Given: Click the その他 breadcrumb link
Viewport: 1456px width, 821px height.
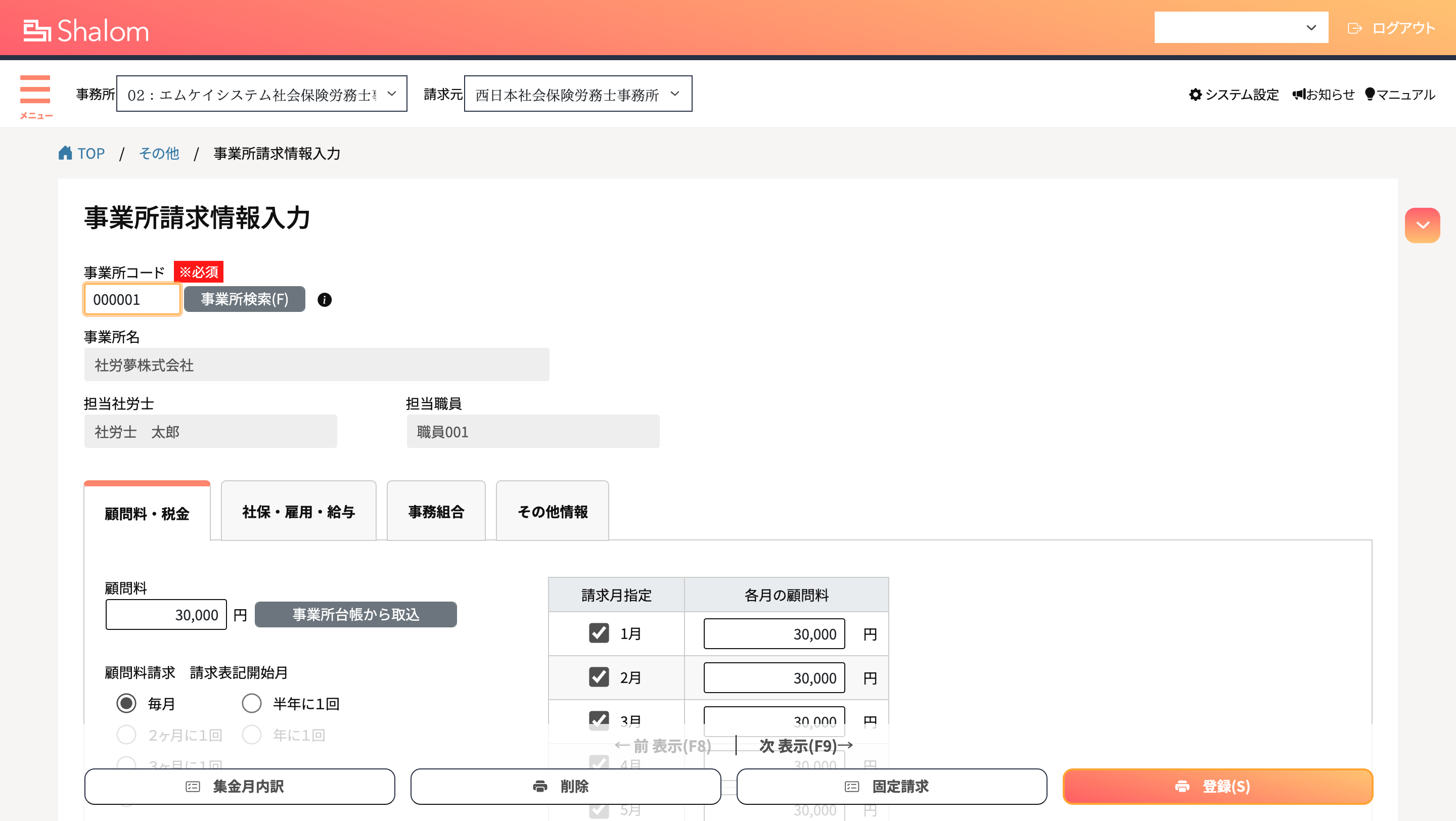Looking at the screenshot, I should pyautogui.click(x=159, y=153).
